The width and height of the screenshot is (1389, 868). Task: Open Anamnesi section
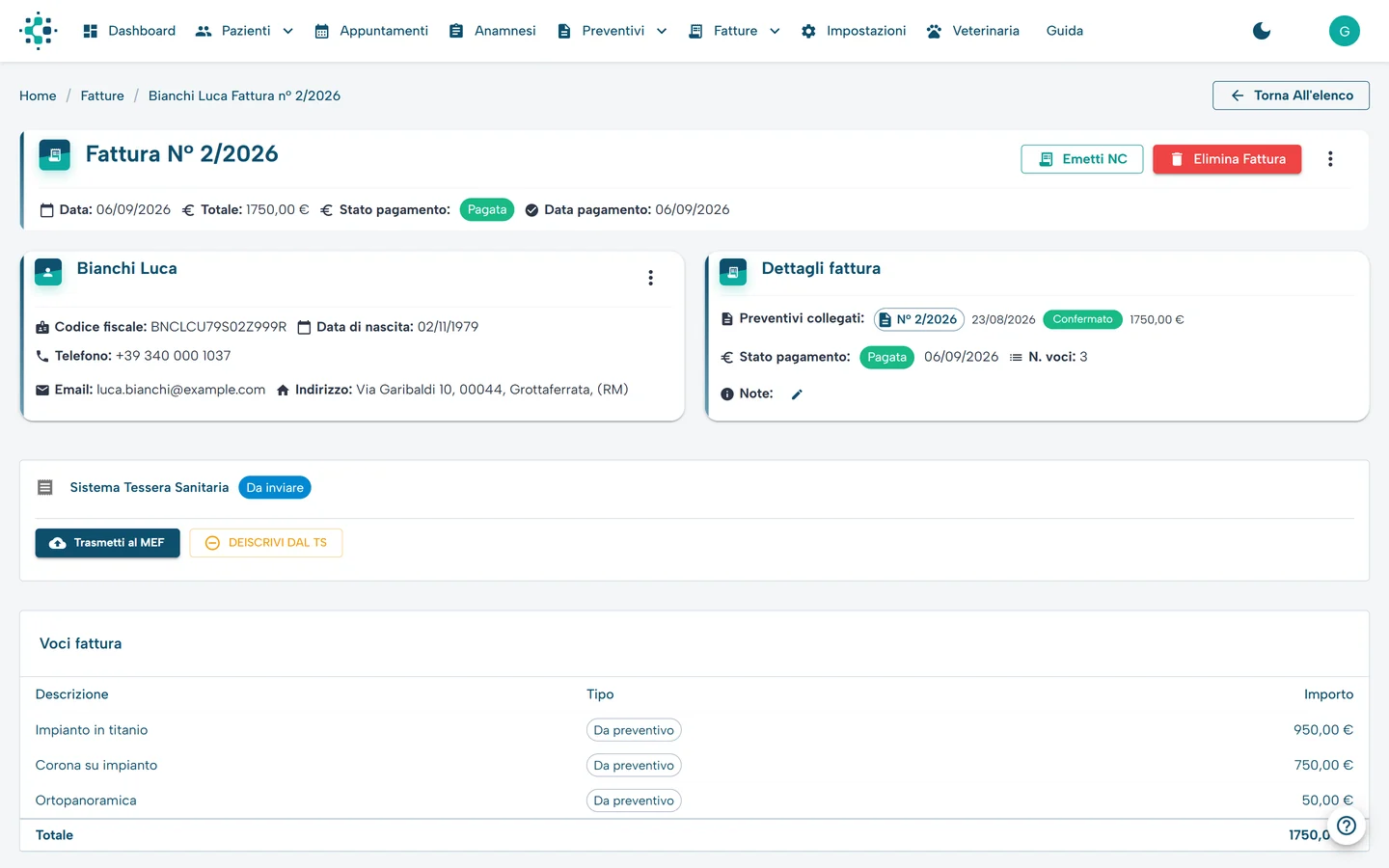(x=492, y=31)
